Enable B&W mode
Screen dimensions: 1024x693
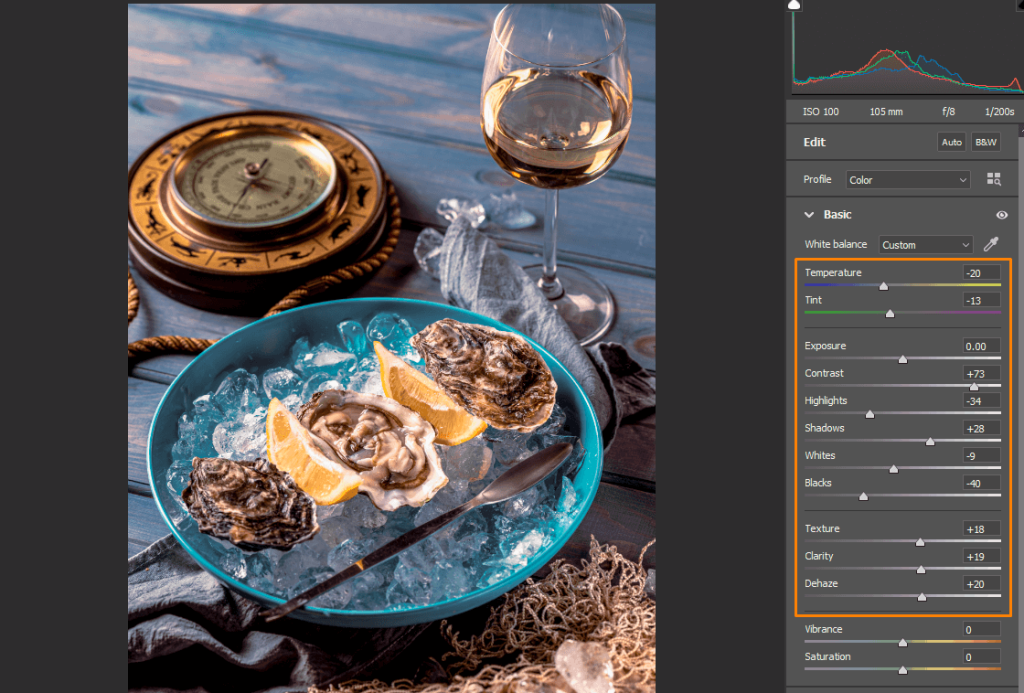985,142
